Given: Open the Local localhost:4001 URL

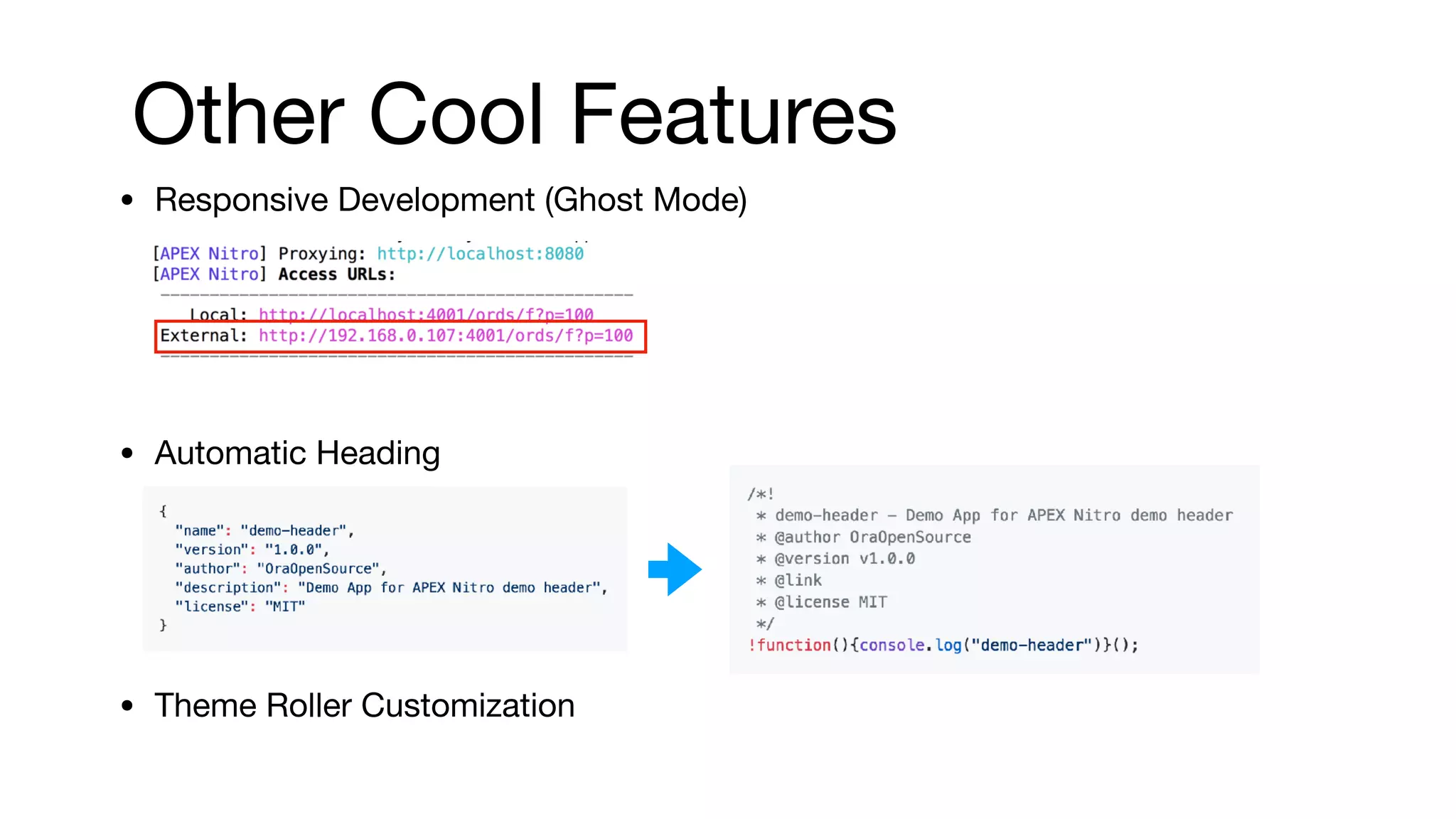Looking at the screenshot, I should pos(426,314).
